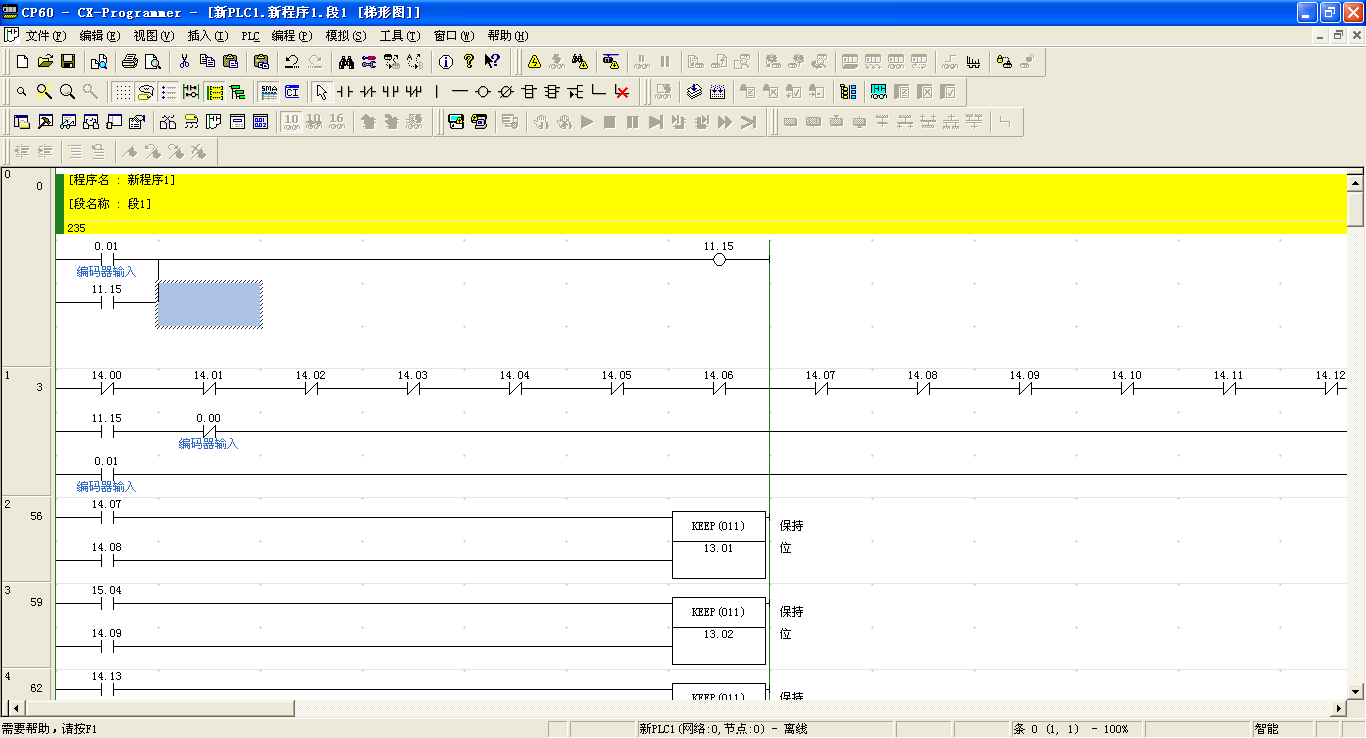Select the 11.15 output coil
This screenshot has width=1366, height=738.
coord(718,260)
